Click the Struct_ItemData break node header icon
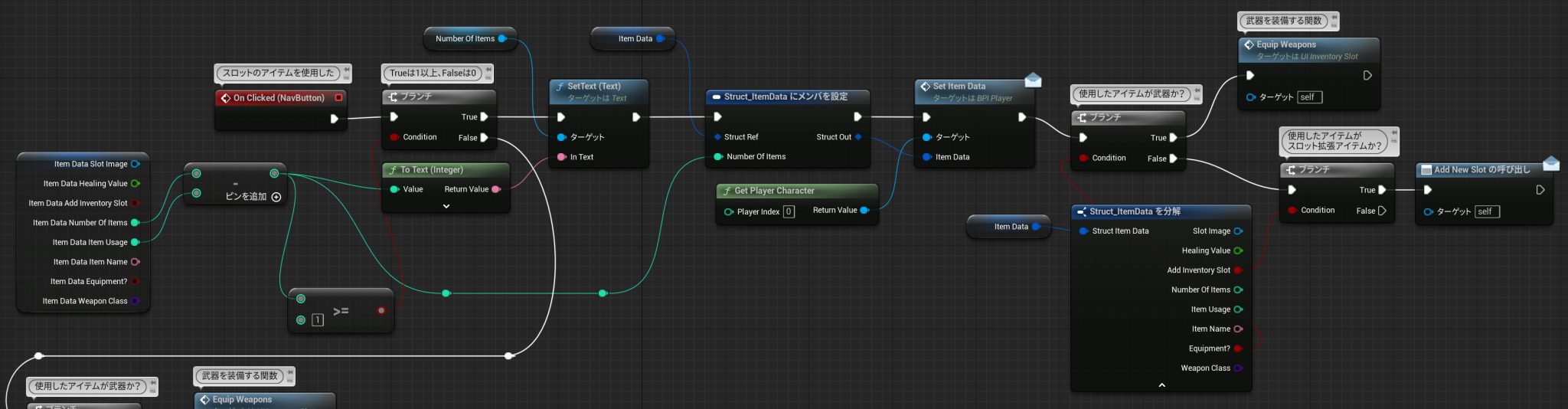The width and height of the screenshot is (1568, 409). click(x=1082, y=211)
